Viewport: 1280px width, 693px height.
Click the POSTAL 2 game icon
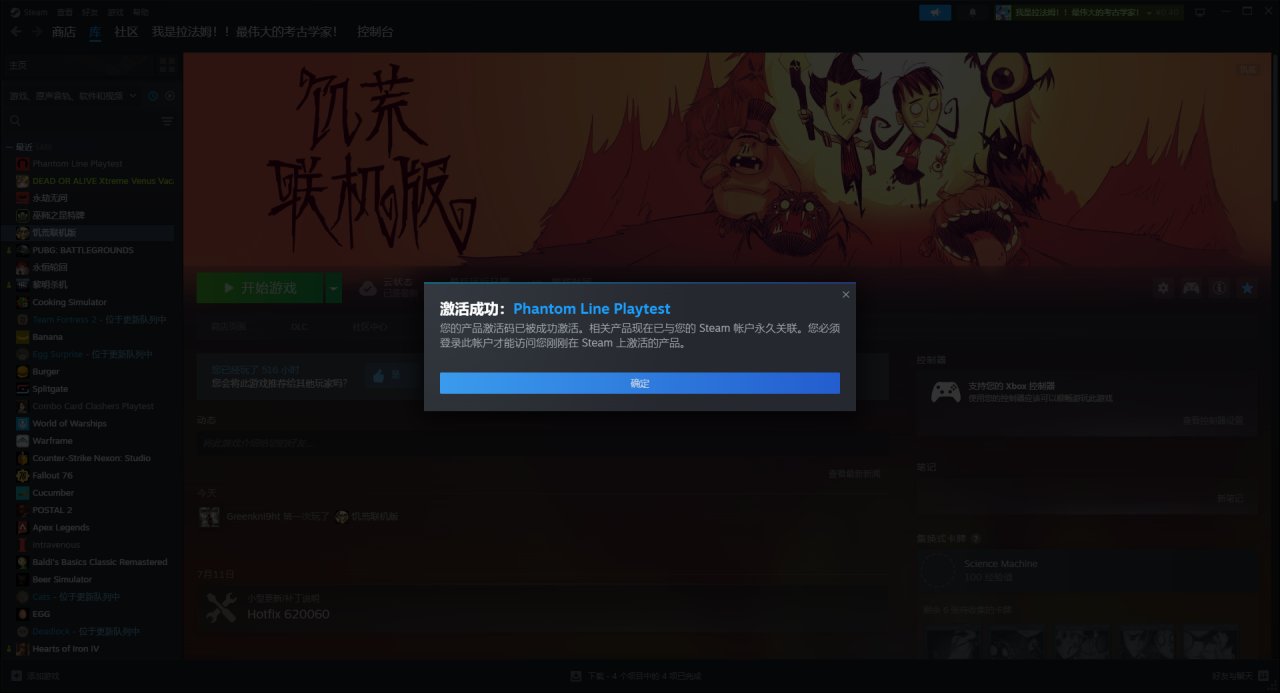23,510
